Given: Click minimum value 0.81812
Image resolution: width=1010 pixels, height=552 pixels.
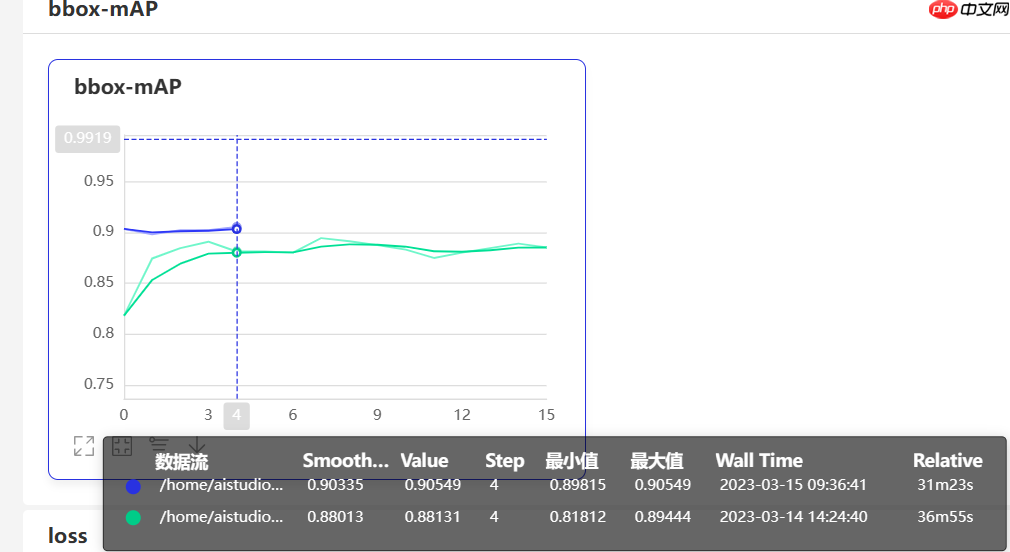Looking at the screenshot, I should pyautogui.click(x=577, y=517).
